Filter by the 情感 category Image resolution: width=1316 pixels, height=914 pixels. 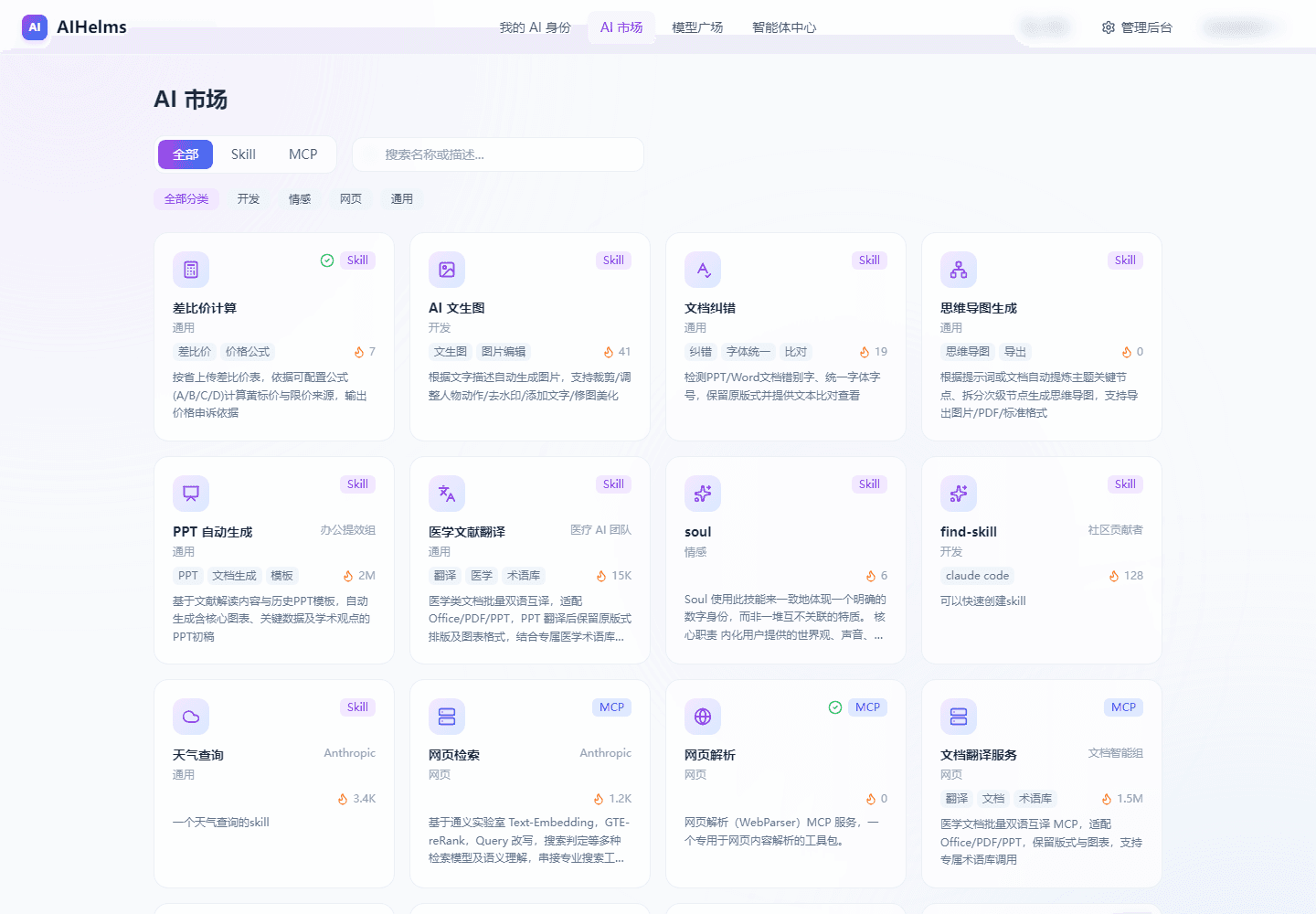300,199
